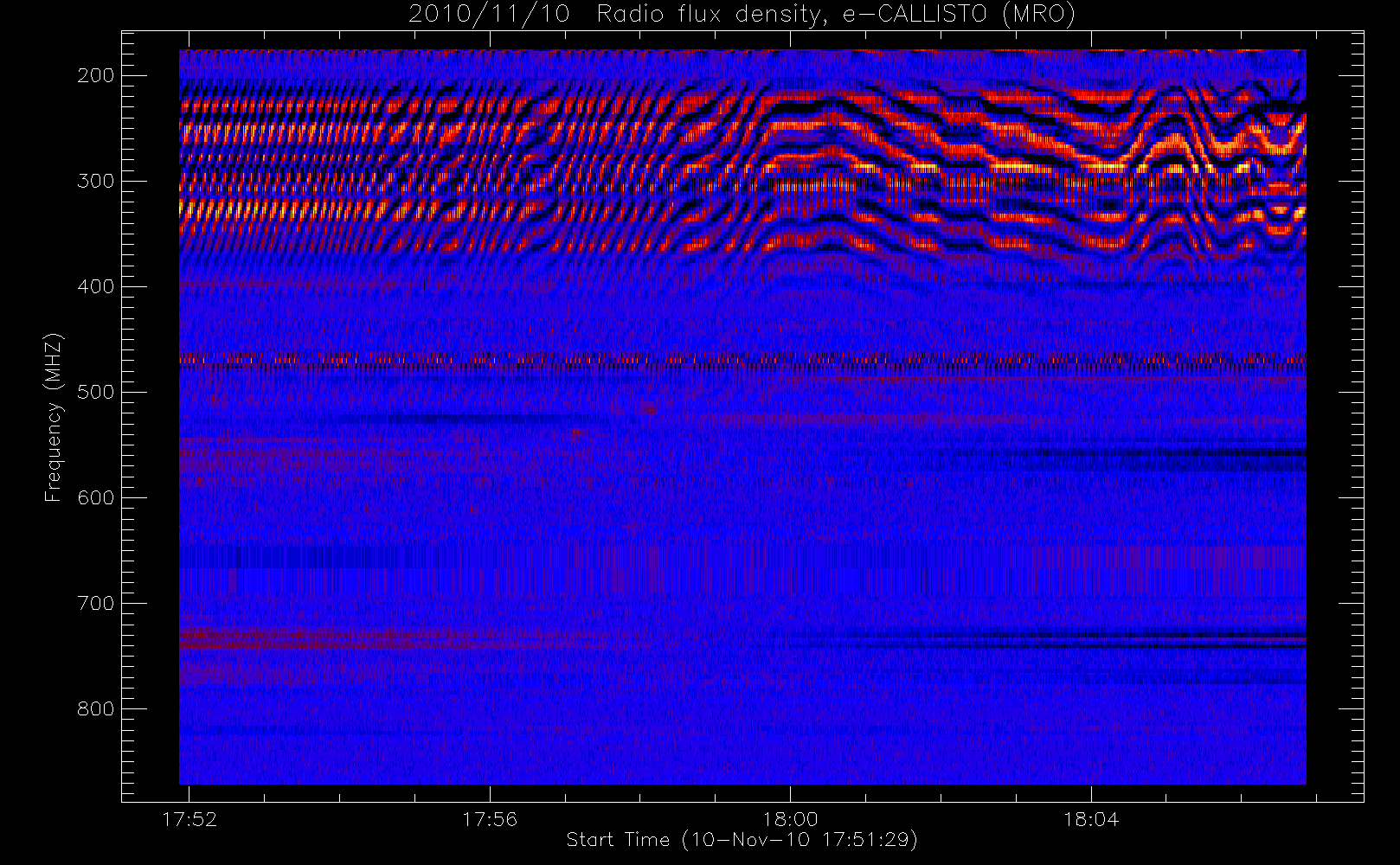Click the 300 frequency tick label
The height and width of the screenshot is (865, 1400).
click(95, 181)
